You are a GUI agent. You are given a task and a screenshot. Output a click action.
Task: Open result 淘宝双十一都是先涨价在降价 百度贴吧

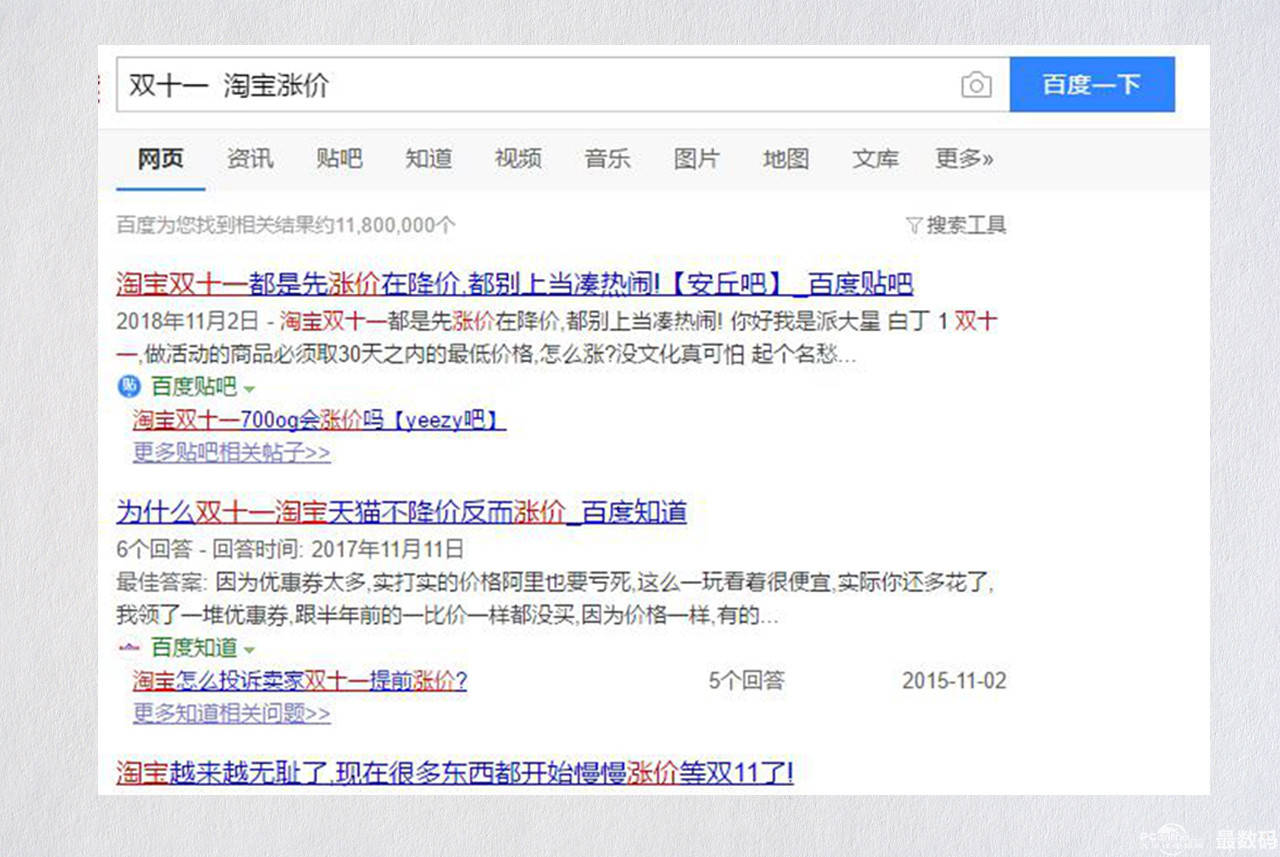[x=515, y=285]
